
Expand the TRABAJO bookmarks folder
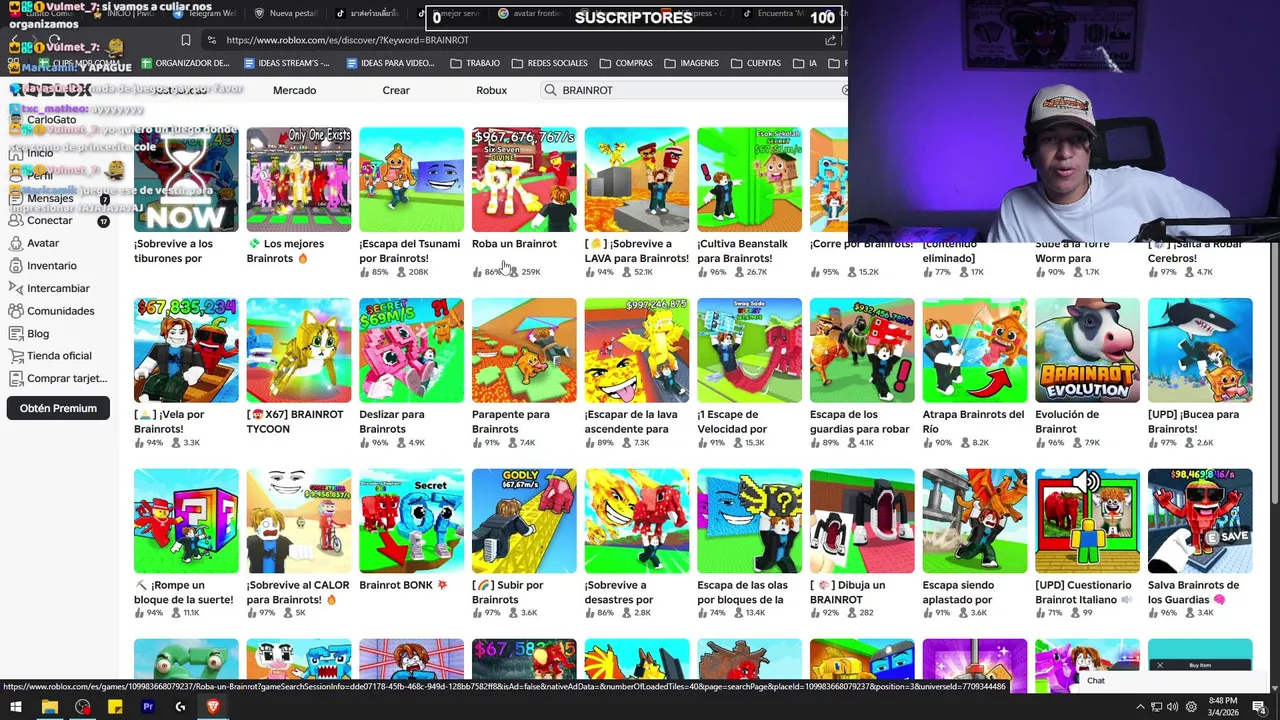point(475,63)
